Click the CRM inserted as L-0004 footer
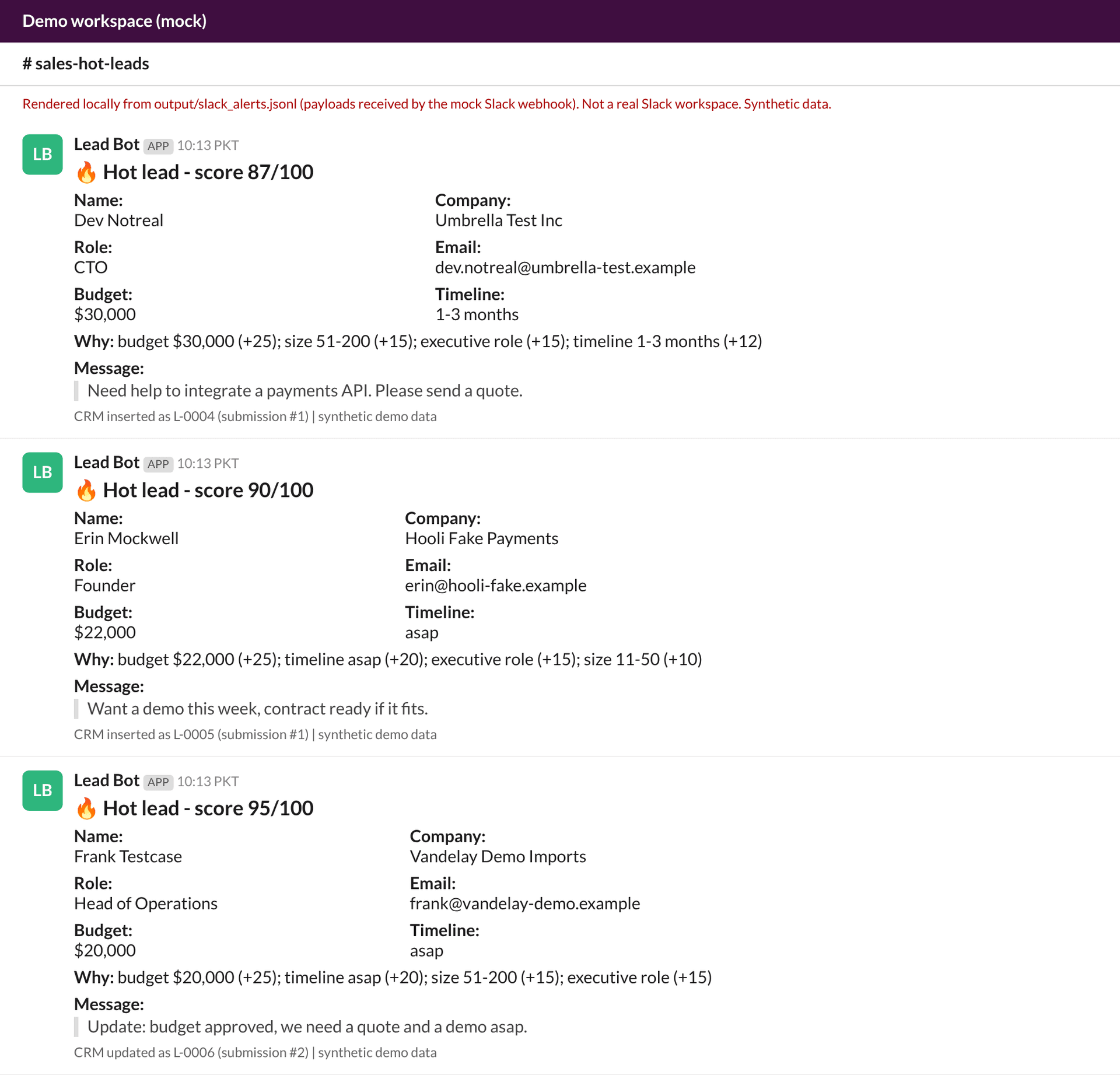The height and width of the screenshot is (1075, 1120). coord(256,416)
